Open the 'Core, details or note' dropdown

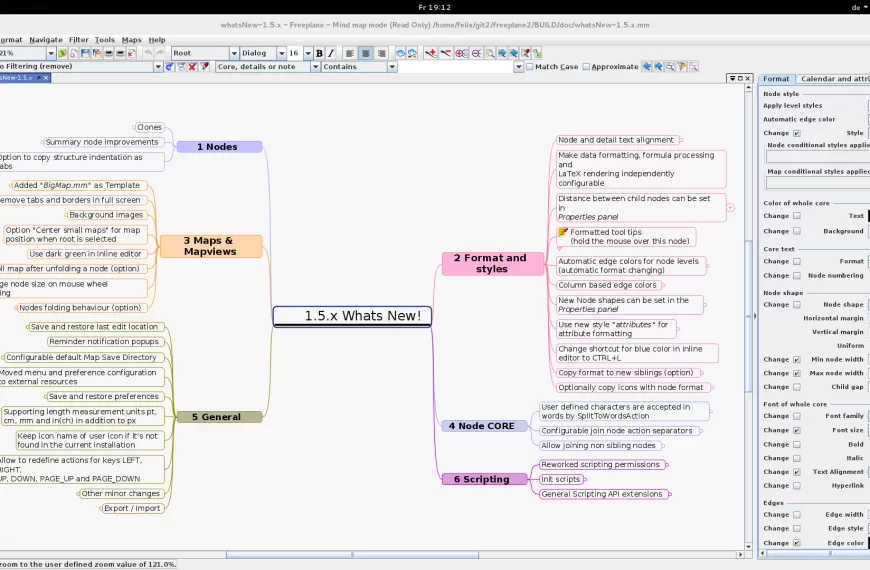coord(315,67)
